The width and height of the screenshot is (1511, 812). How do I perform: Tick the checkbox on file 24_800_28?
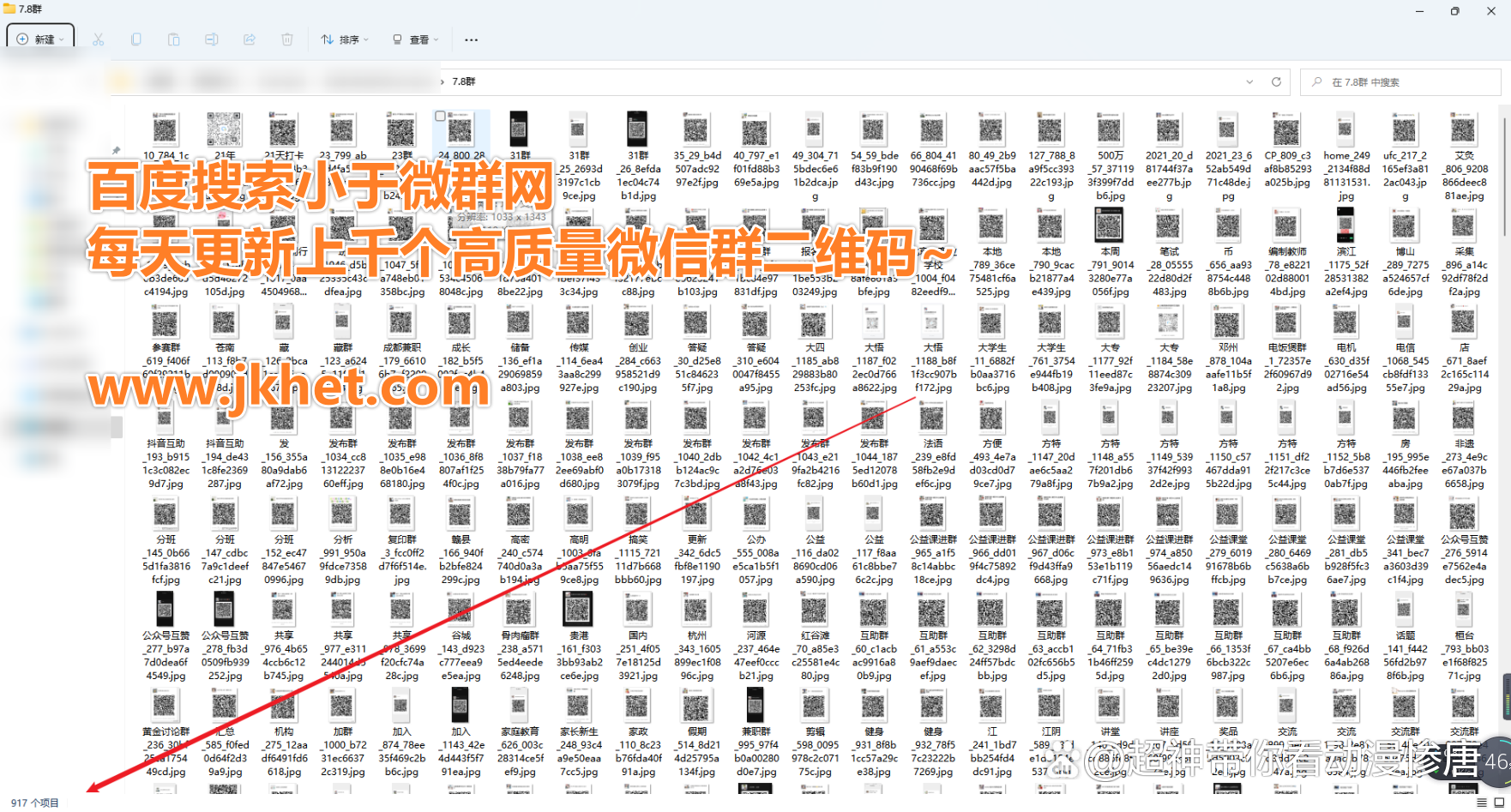click(x=440, y=116)
